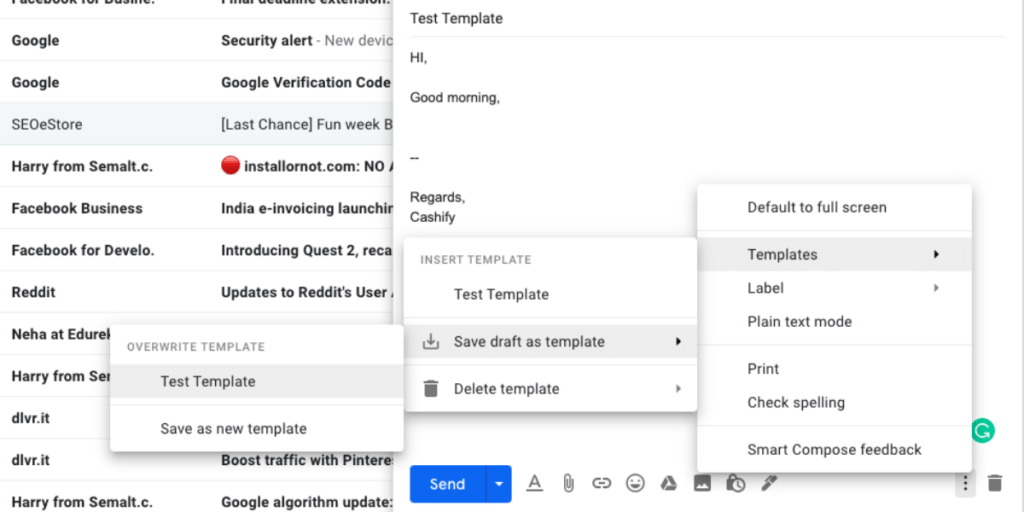Open more options three-dot icon

(x=965, y=483)
